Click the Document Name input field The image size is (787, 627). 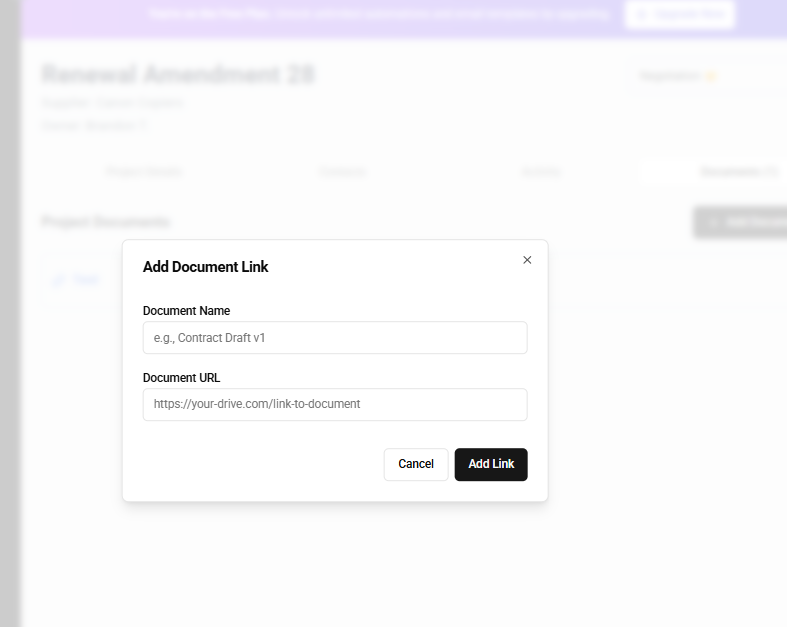pyautogui.click(x=334, y=338)
